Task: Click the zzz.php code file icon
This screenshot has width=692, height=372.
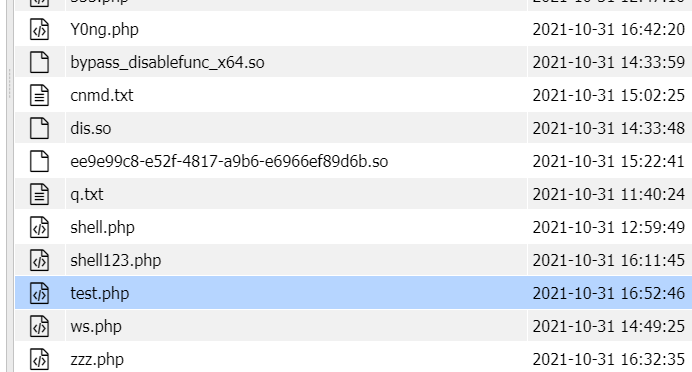Action: click(39, 360)
